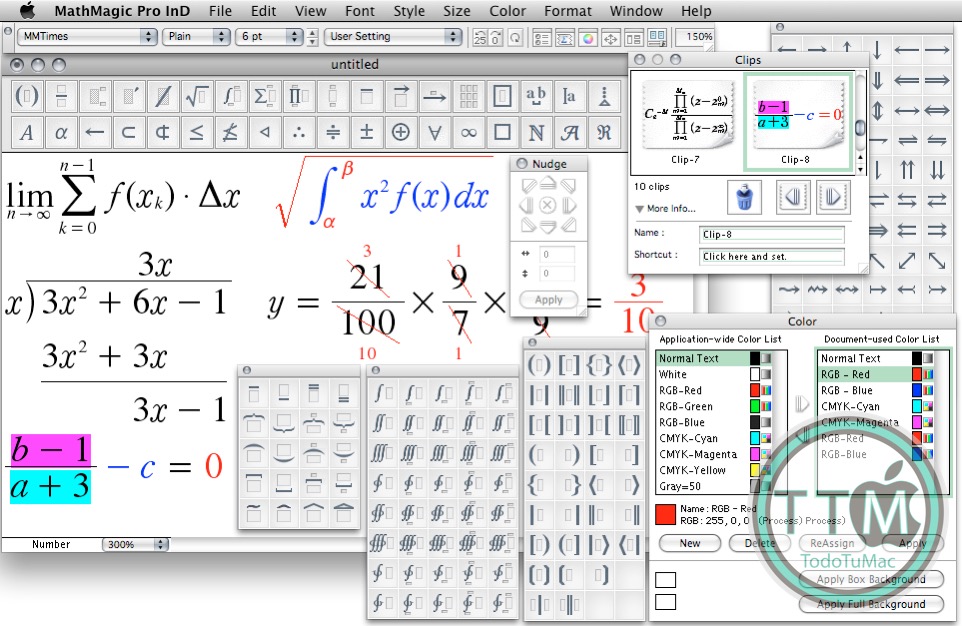Image resolution: width=962 pixels, height=626 pixels.
Task: Click vertical nudge value field
Action: pos(556,274)
